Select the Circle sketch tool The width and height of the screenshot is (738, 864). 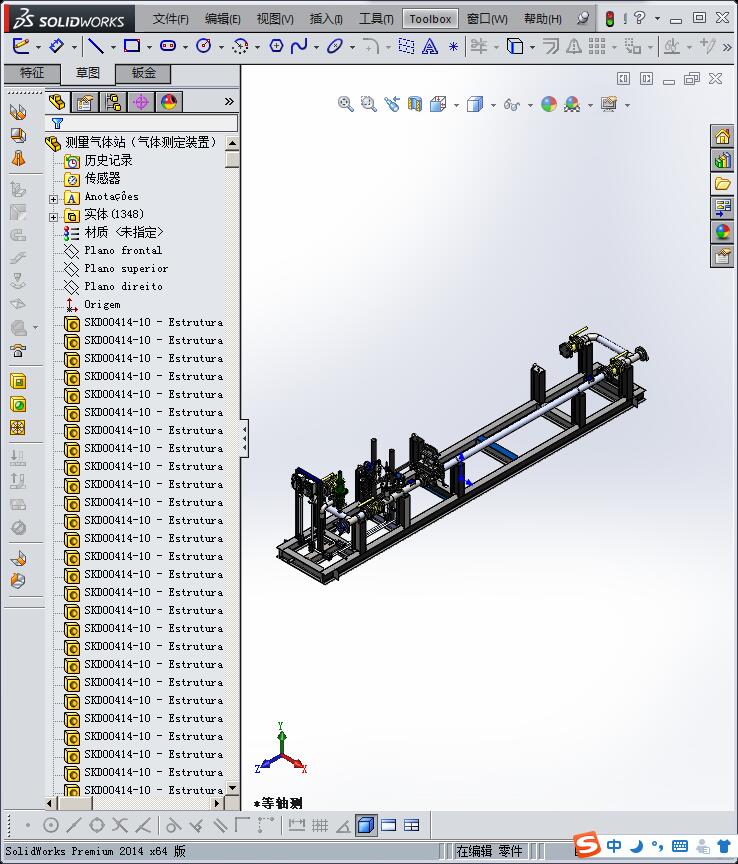[x=204, y=46]
